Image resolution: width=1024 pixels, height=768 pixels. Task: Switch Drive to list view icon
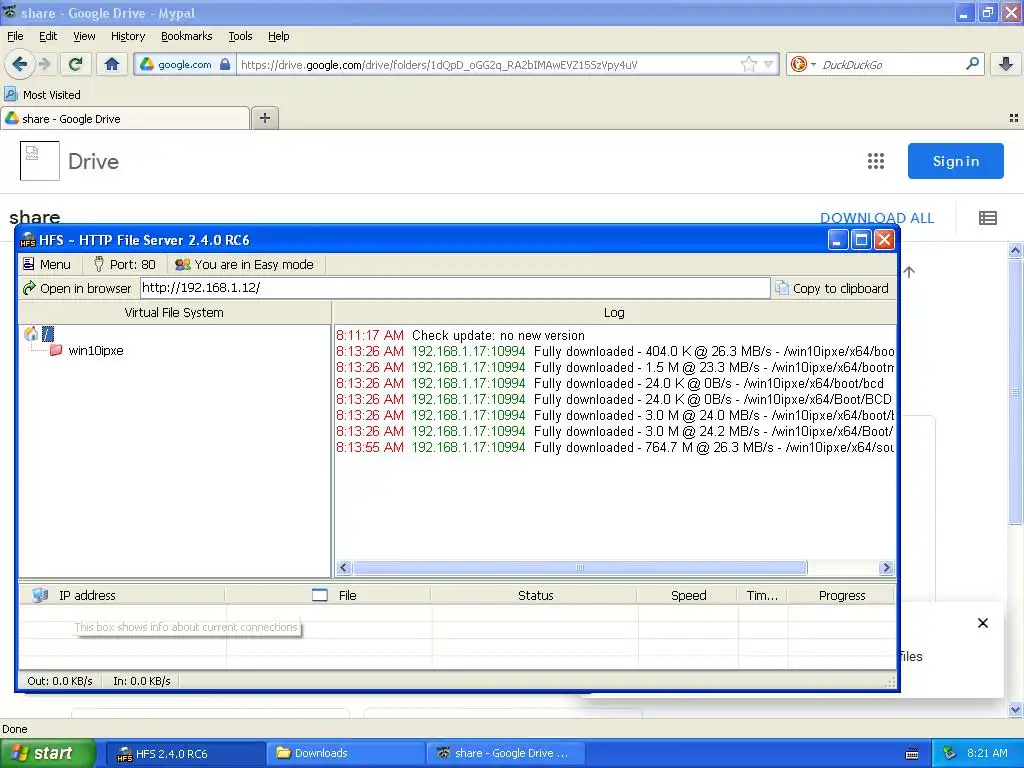(987, 218)
